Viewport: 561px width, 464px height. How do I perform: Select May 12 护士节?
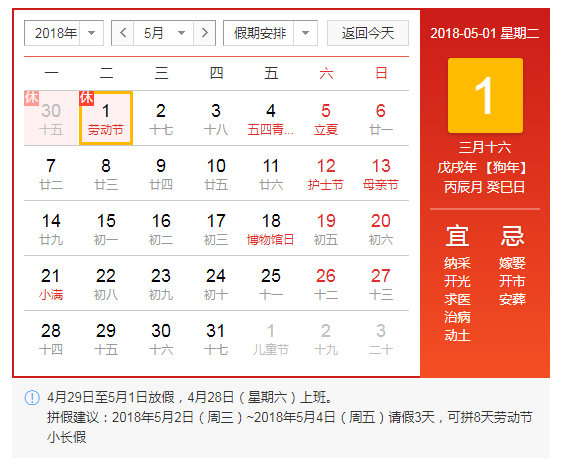(326, 174)
